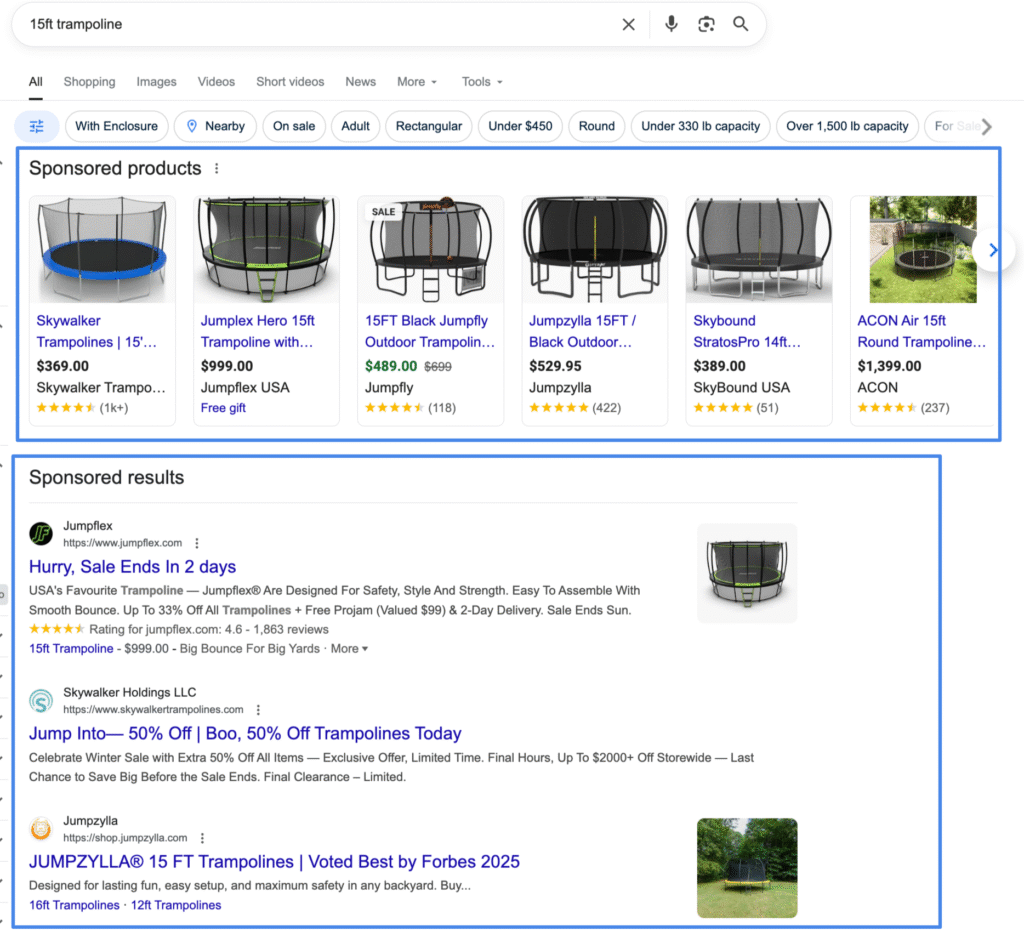Toggle the With Enclosure filter chip
Image resolution: width=1024 pixels, height=932 pixels.
[x=116, y=126]
